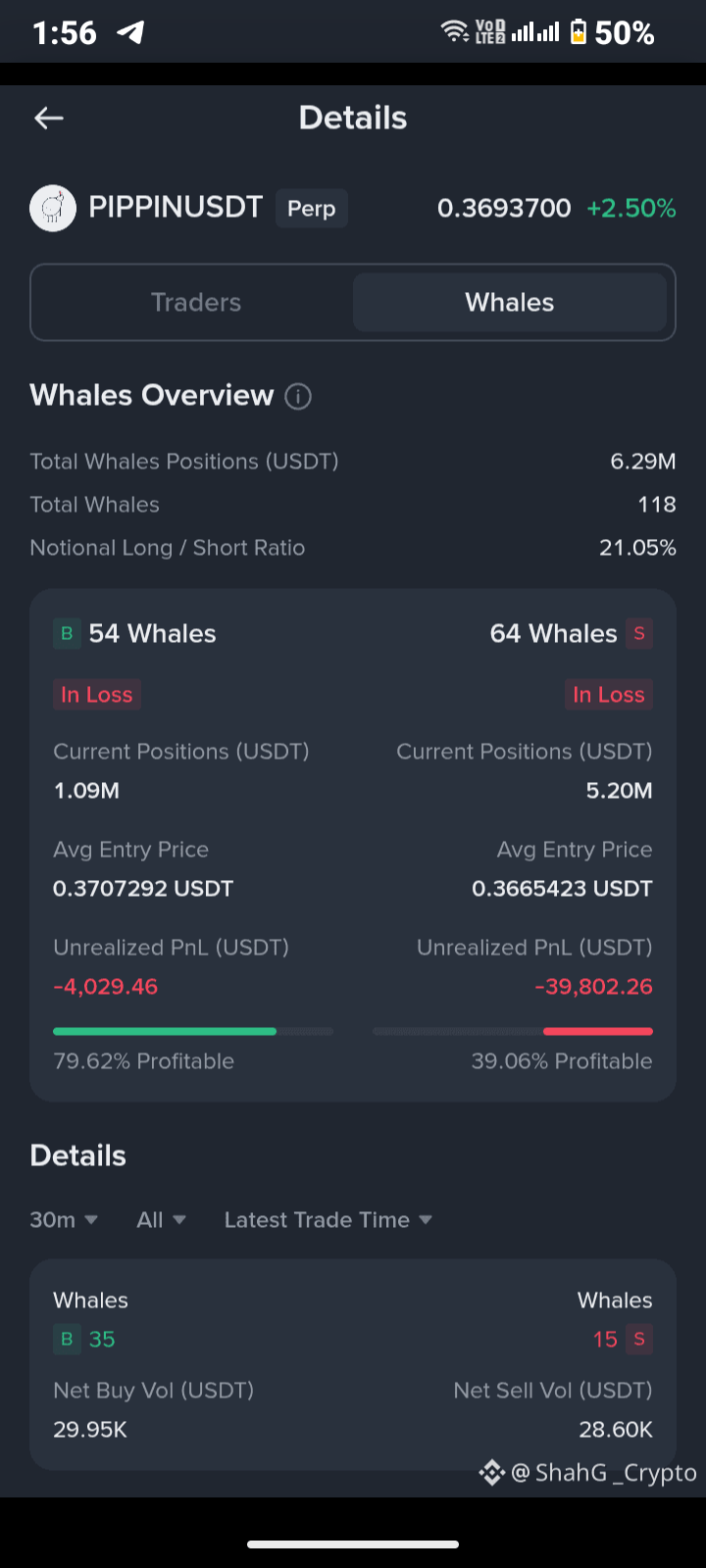Tap the red 39.06% profitable bar
This screenshot has height=1568, width=706.
pyautogui.click(x=598, y=1031)
